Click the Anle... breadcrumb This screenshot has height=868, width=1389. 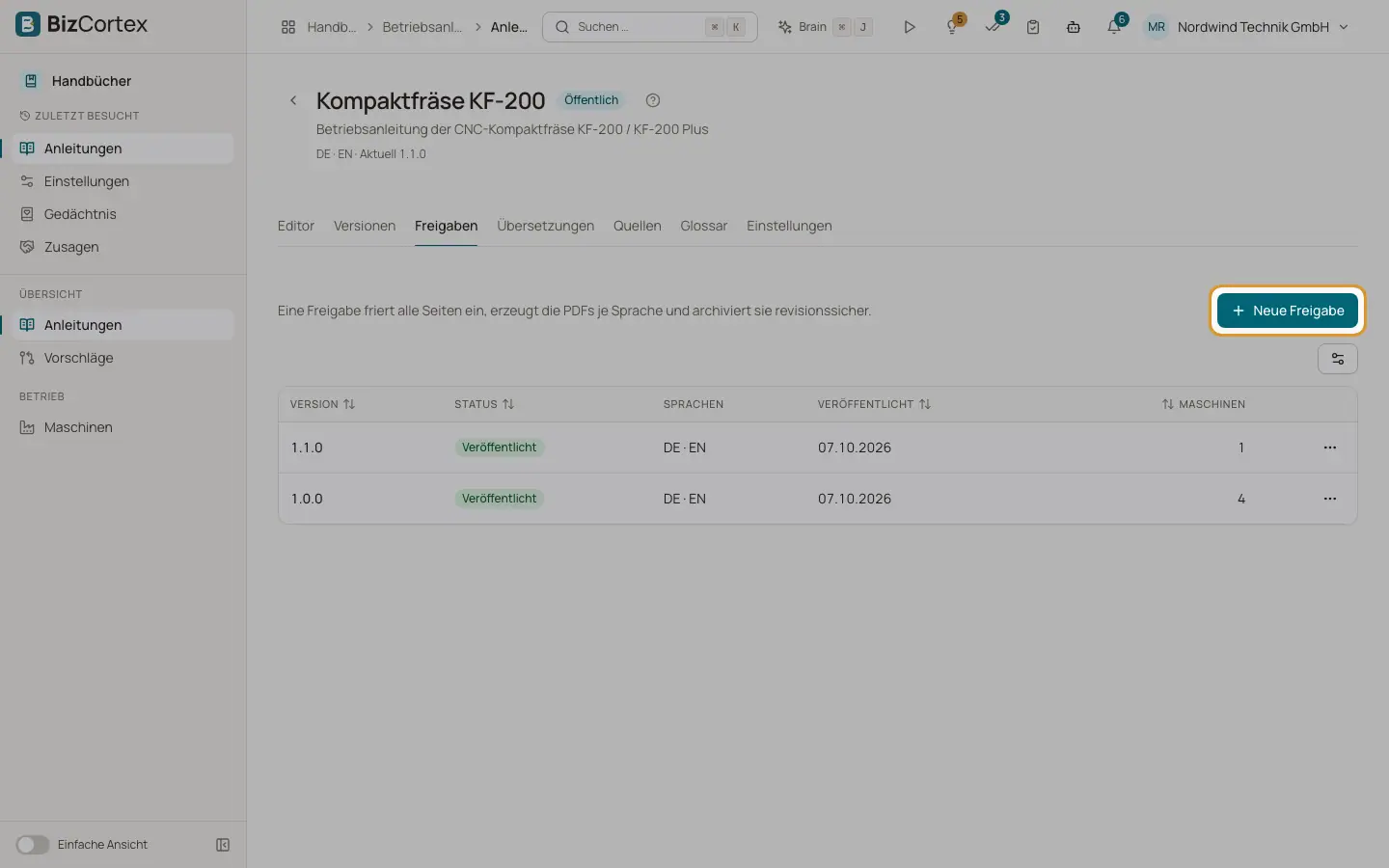(508, 27)
